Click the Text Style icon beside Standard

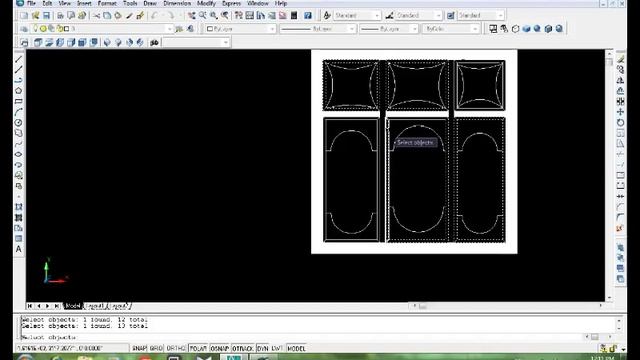[327, 16]
